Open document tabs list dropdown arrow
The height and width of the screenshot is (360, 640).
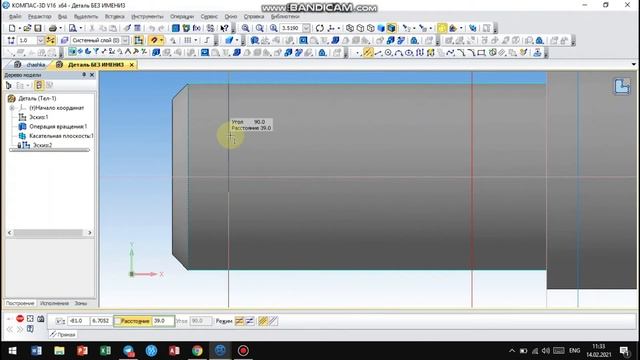pos(633,64)
